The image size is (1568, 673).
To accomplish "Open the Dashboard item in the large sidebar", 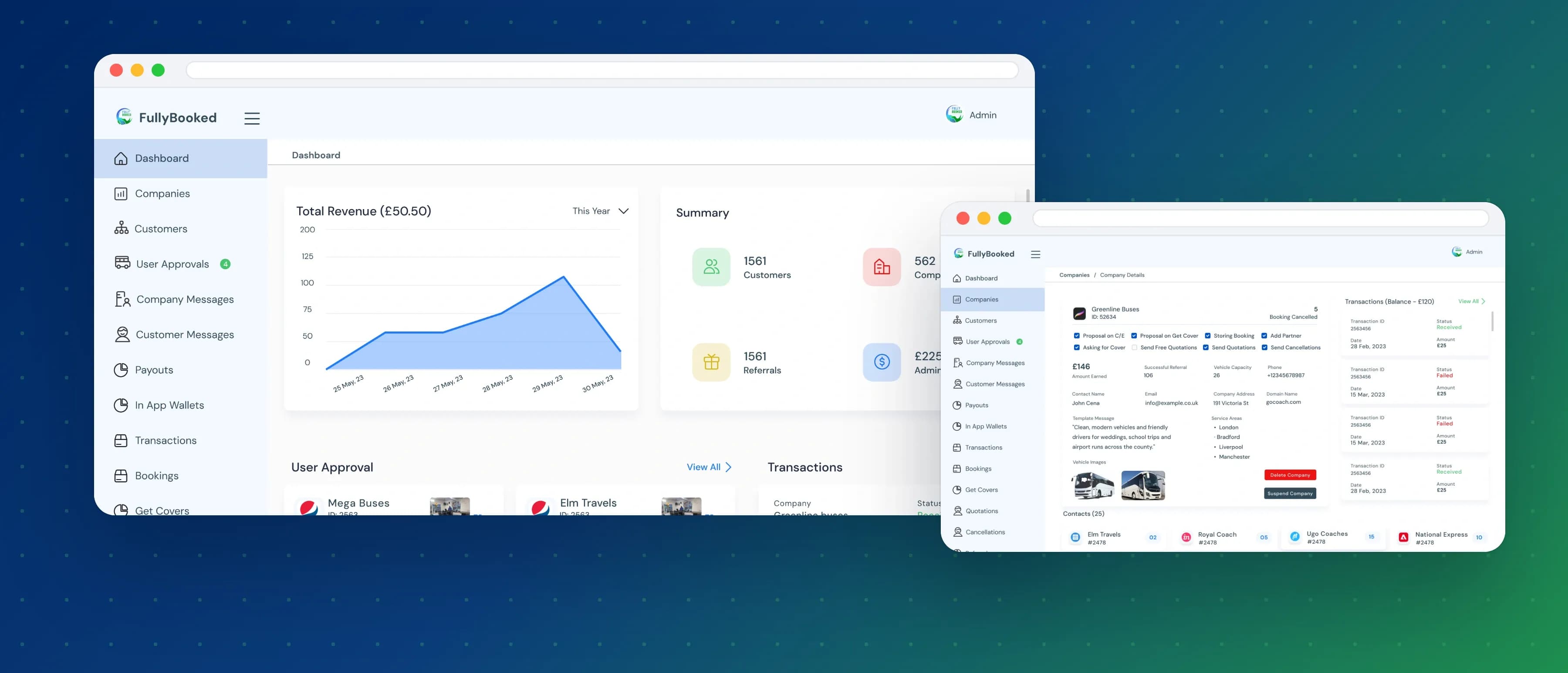I will click(180, 158).
